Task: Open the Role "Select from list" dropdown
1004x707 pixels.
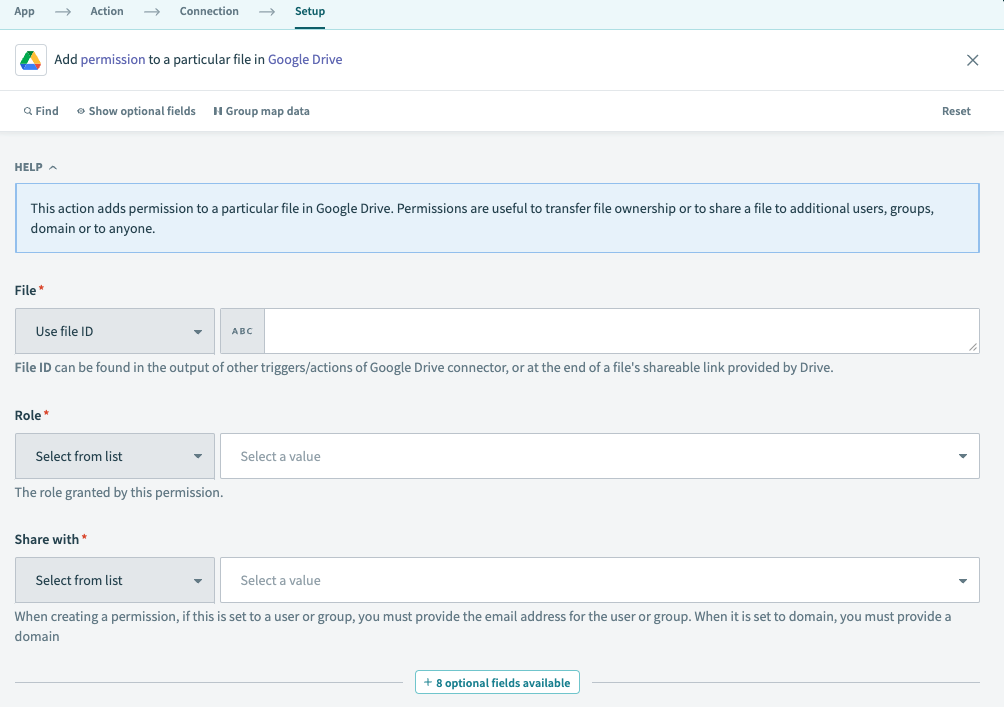Action: (114, 455)
